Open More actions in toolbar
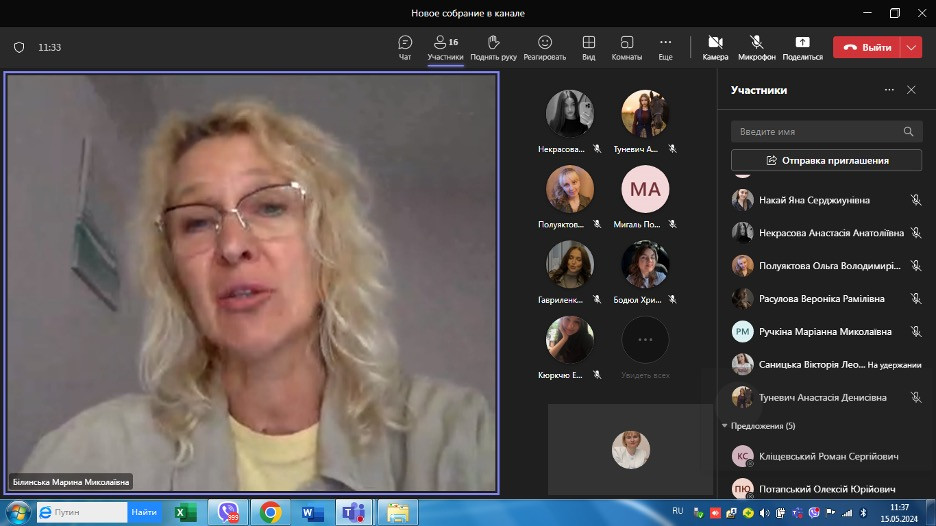 click(x=665, y=47)
